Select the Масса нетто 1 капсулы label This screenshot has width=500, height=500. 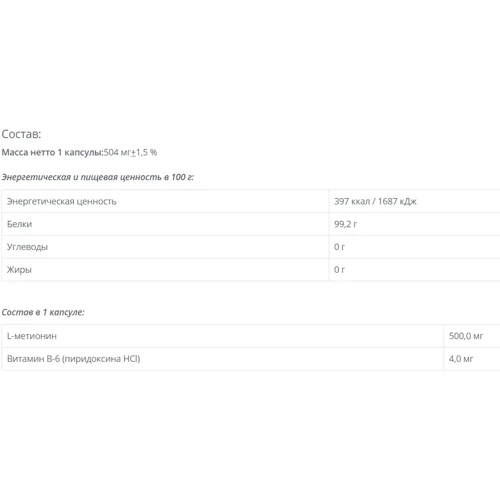click(x=53, y=152)
